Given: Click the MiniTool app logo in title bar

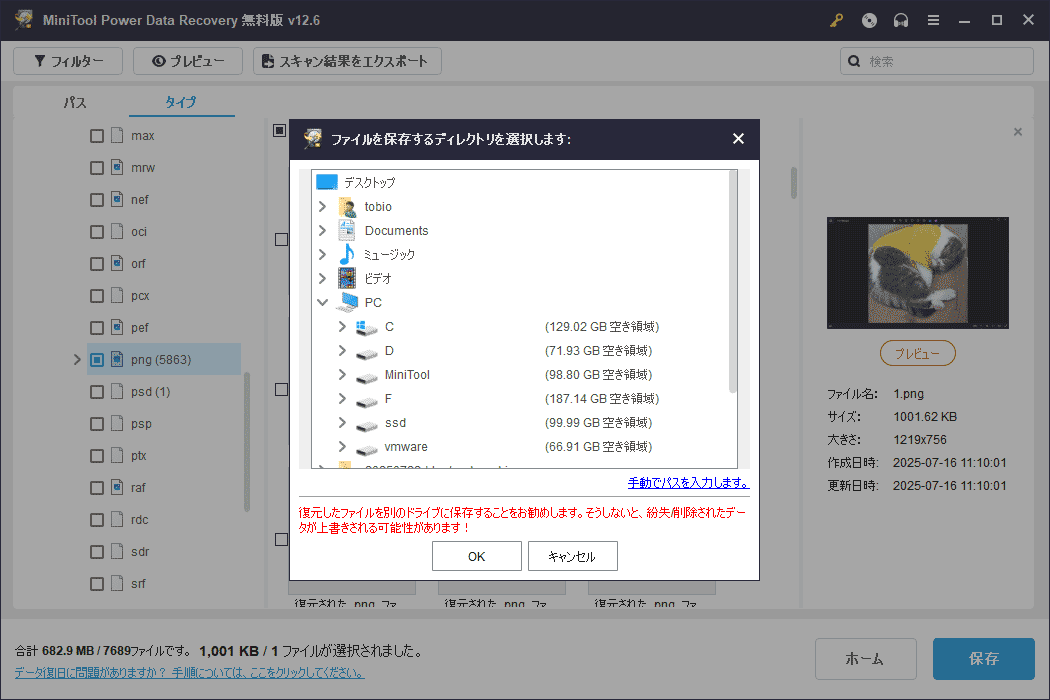Looking at the screenshot, I should (24, 20).
